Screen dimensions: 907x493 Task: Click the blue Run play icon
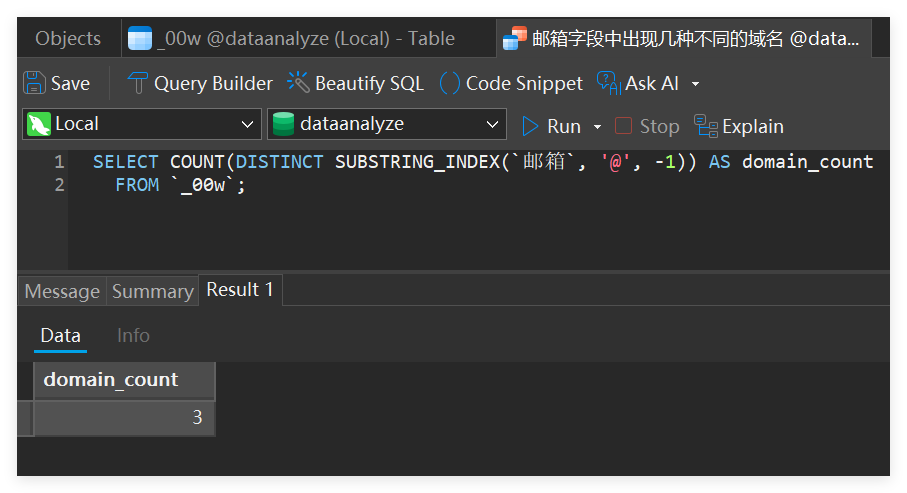530,126
